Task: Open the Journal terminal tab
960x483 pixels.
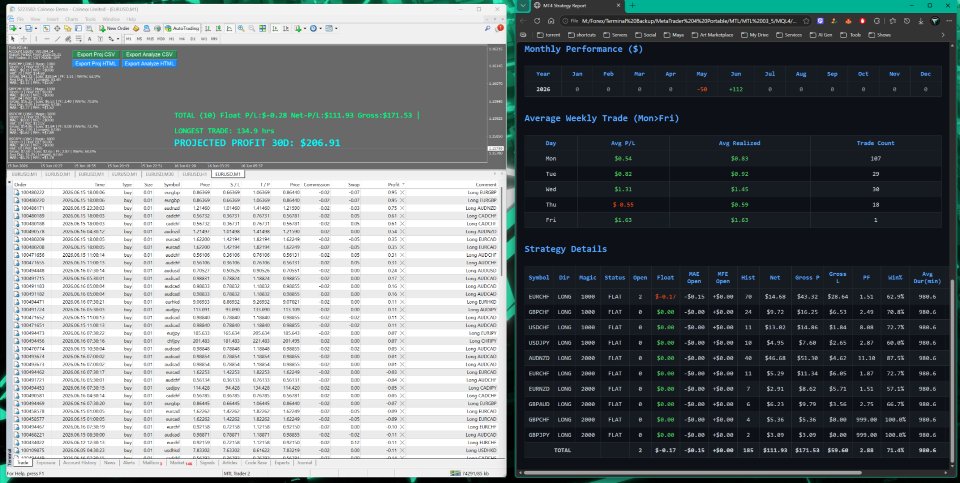Action: pos(304,463)
